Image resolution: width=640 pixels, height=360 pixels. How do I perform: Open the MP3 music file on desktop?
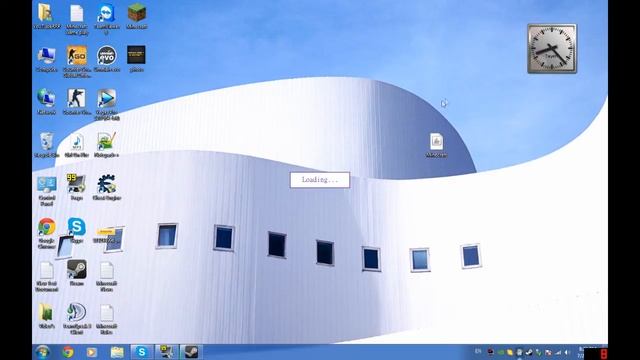coord(77,145)
